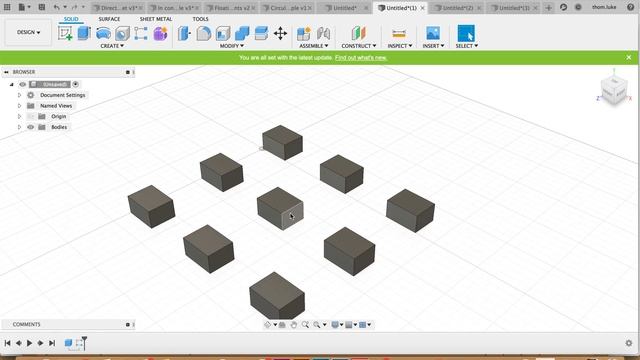Image resolution: width=640 pixels, height=360 pixels.
Task: Open the INSERT dropdown menu
Action: pyautogui.click(x=433, y=46)
